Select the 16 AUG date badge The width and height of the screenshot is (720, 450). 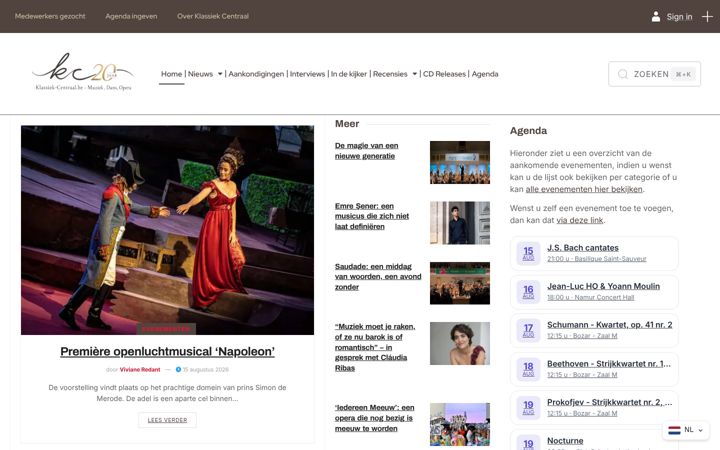[x=528, y=292]
